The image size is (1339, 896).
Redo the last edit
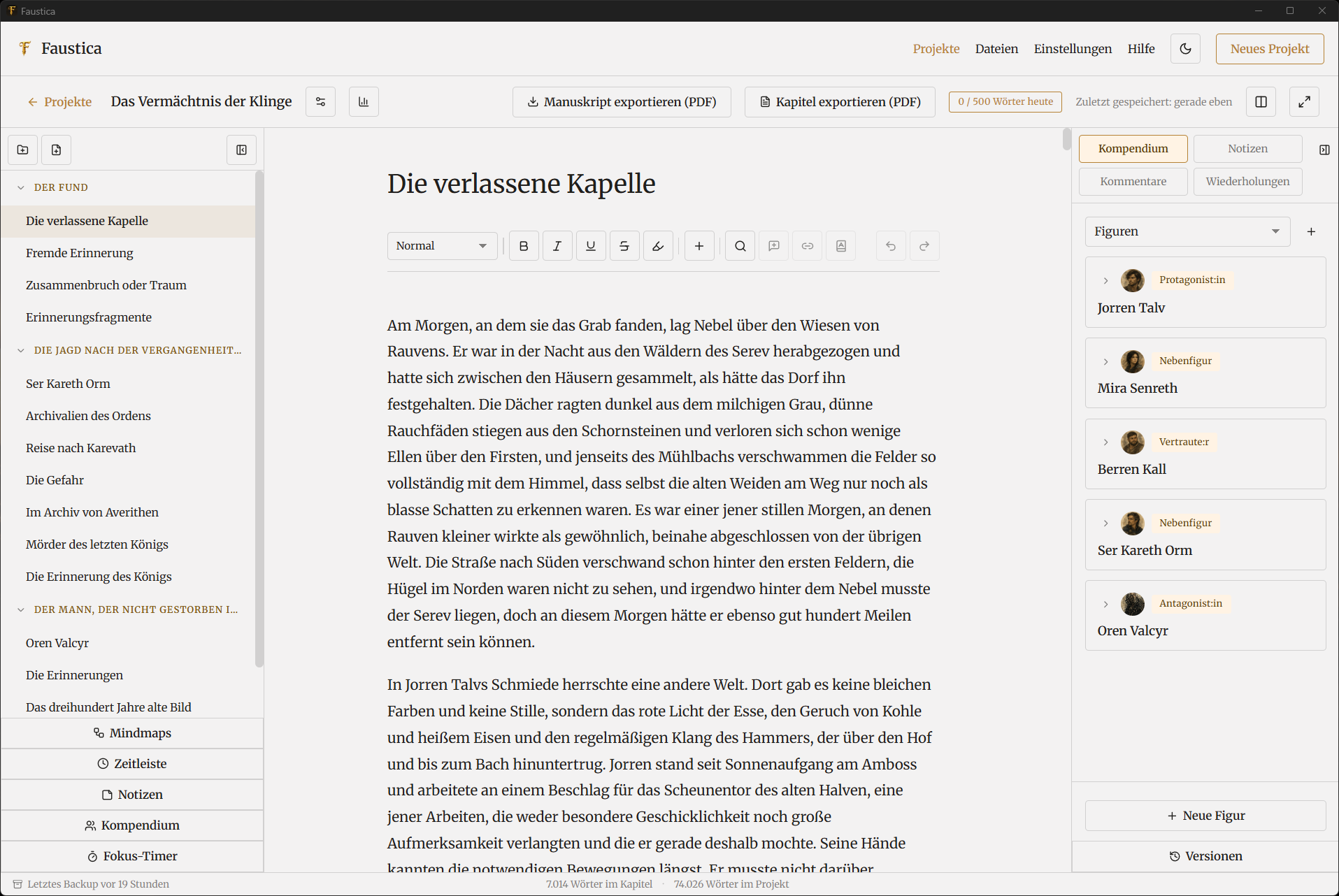tap(924, 246)
